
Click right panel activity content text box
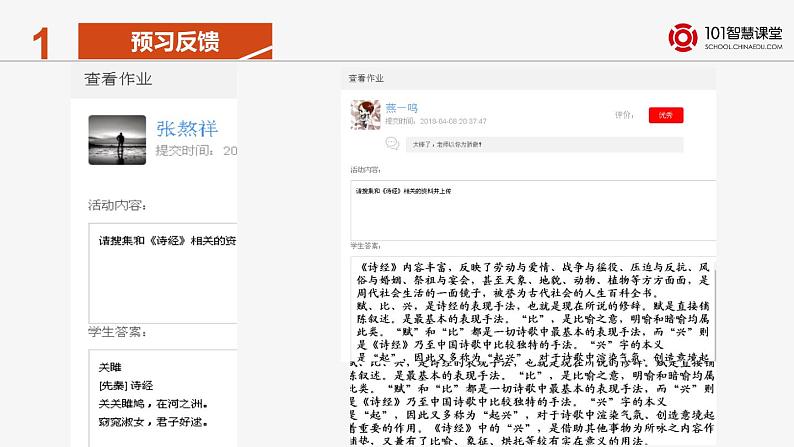tap(533, 210)
